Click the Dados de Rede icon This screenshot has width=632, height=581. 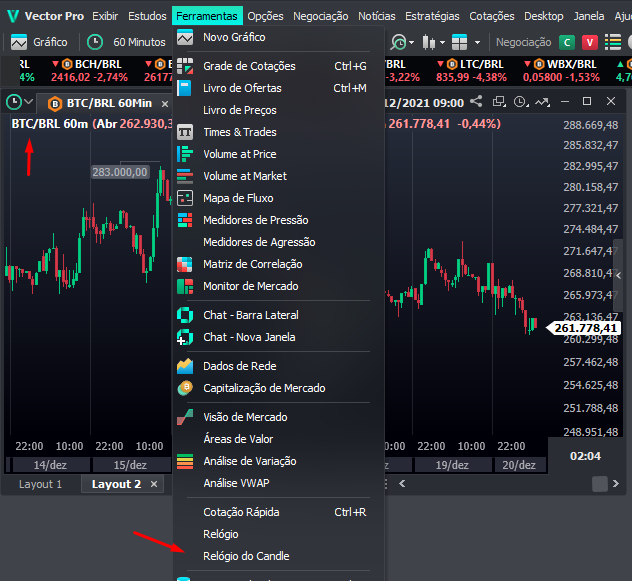(x=185, y=366)
